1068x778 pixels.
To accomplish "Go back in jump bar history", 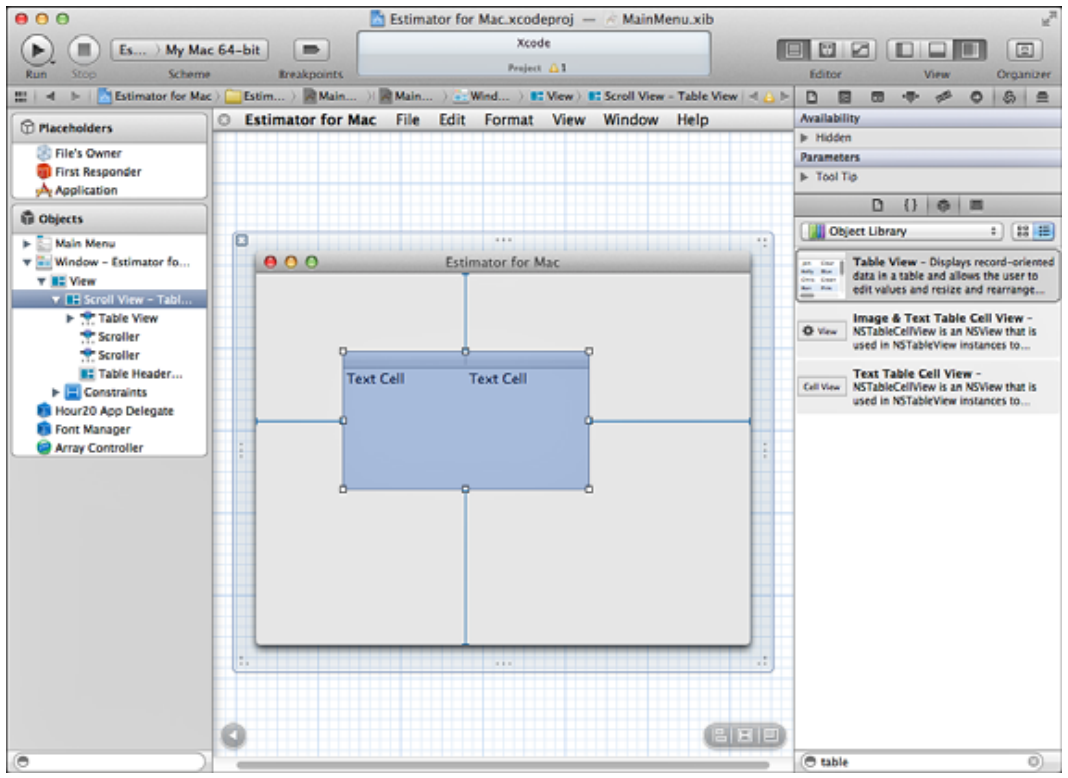I will 50,97.
